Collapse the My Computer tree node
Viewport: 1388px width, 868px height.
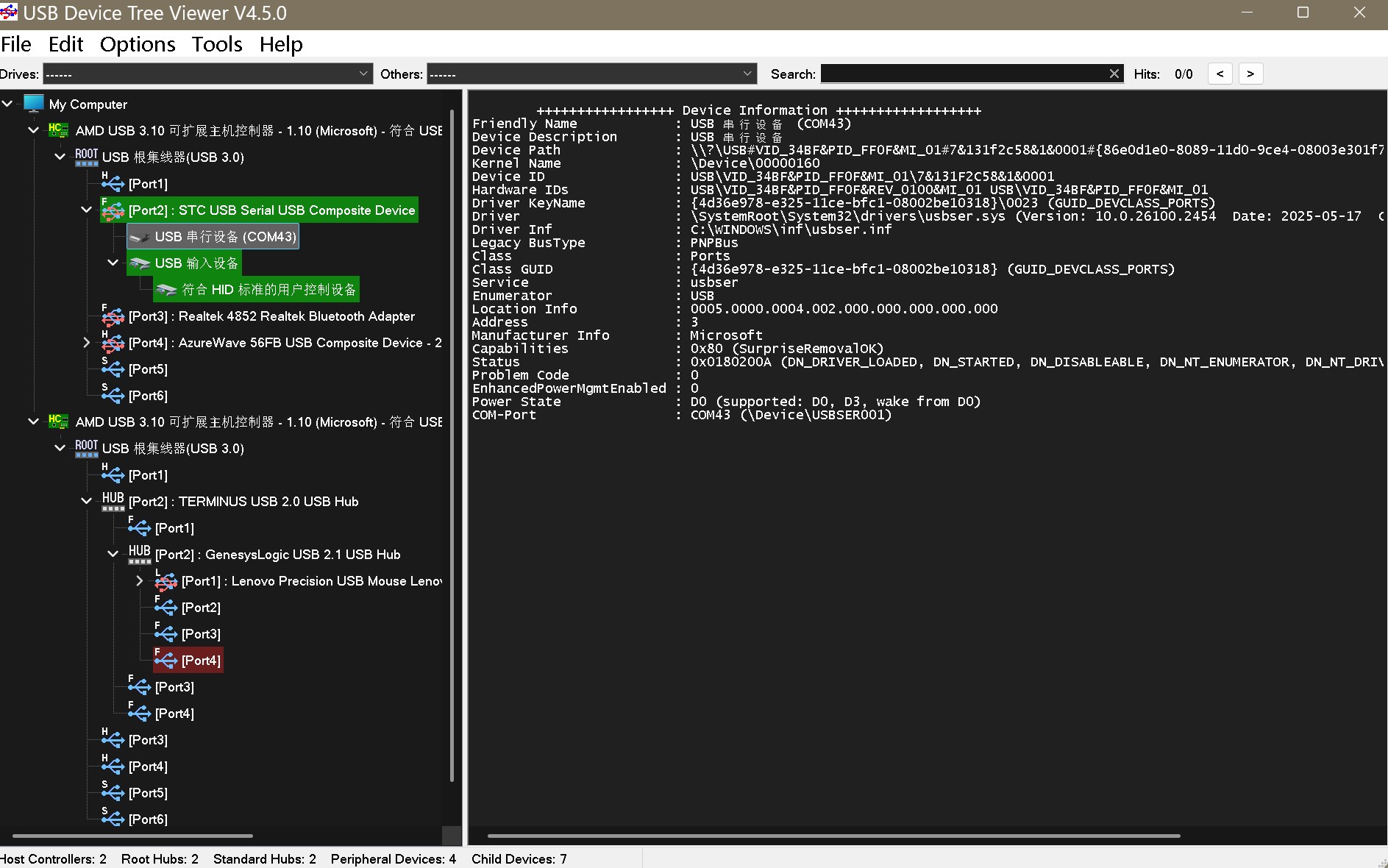coord(7,104)
